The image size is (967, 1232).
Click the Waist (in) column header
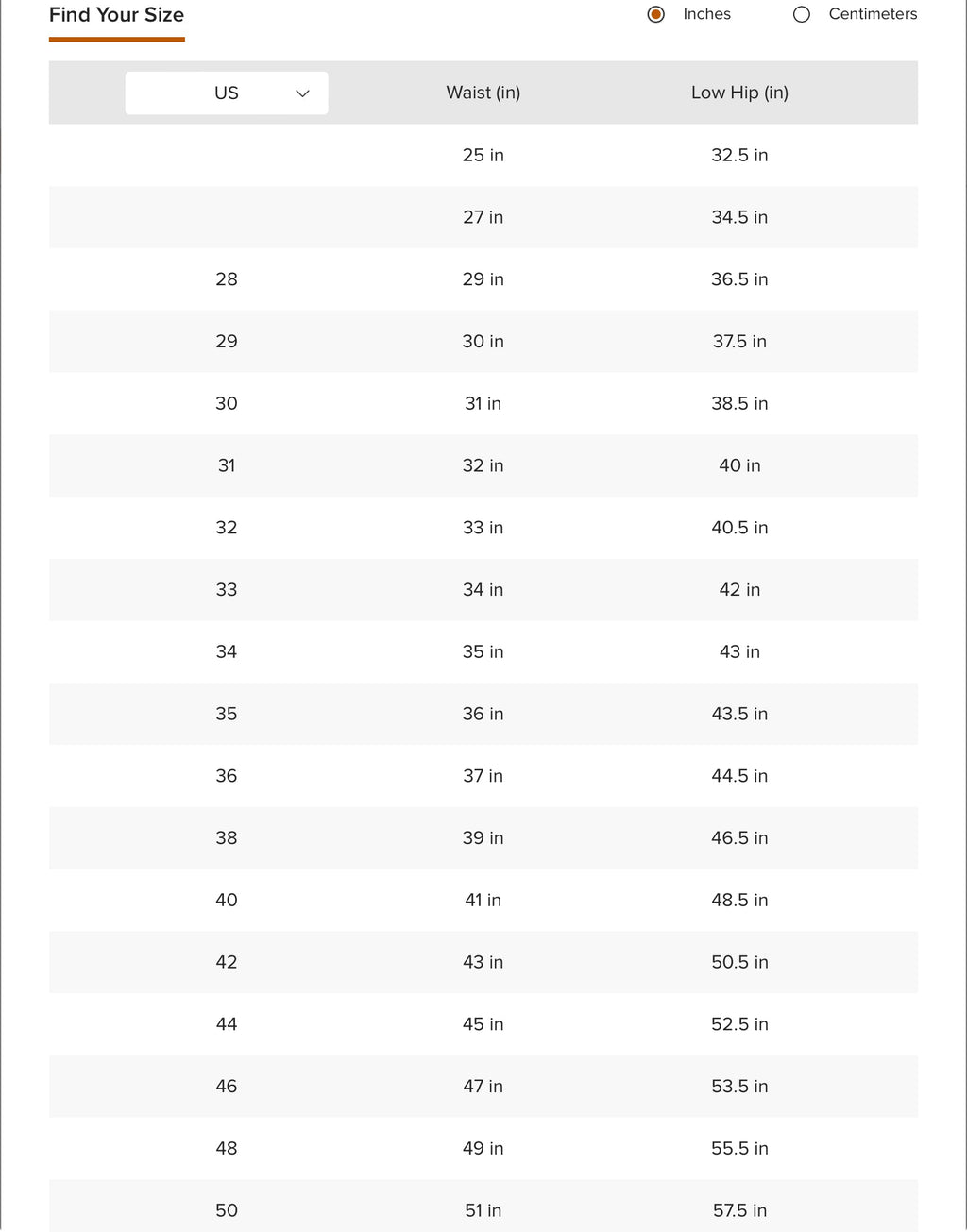(483, 93)
